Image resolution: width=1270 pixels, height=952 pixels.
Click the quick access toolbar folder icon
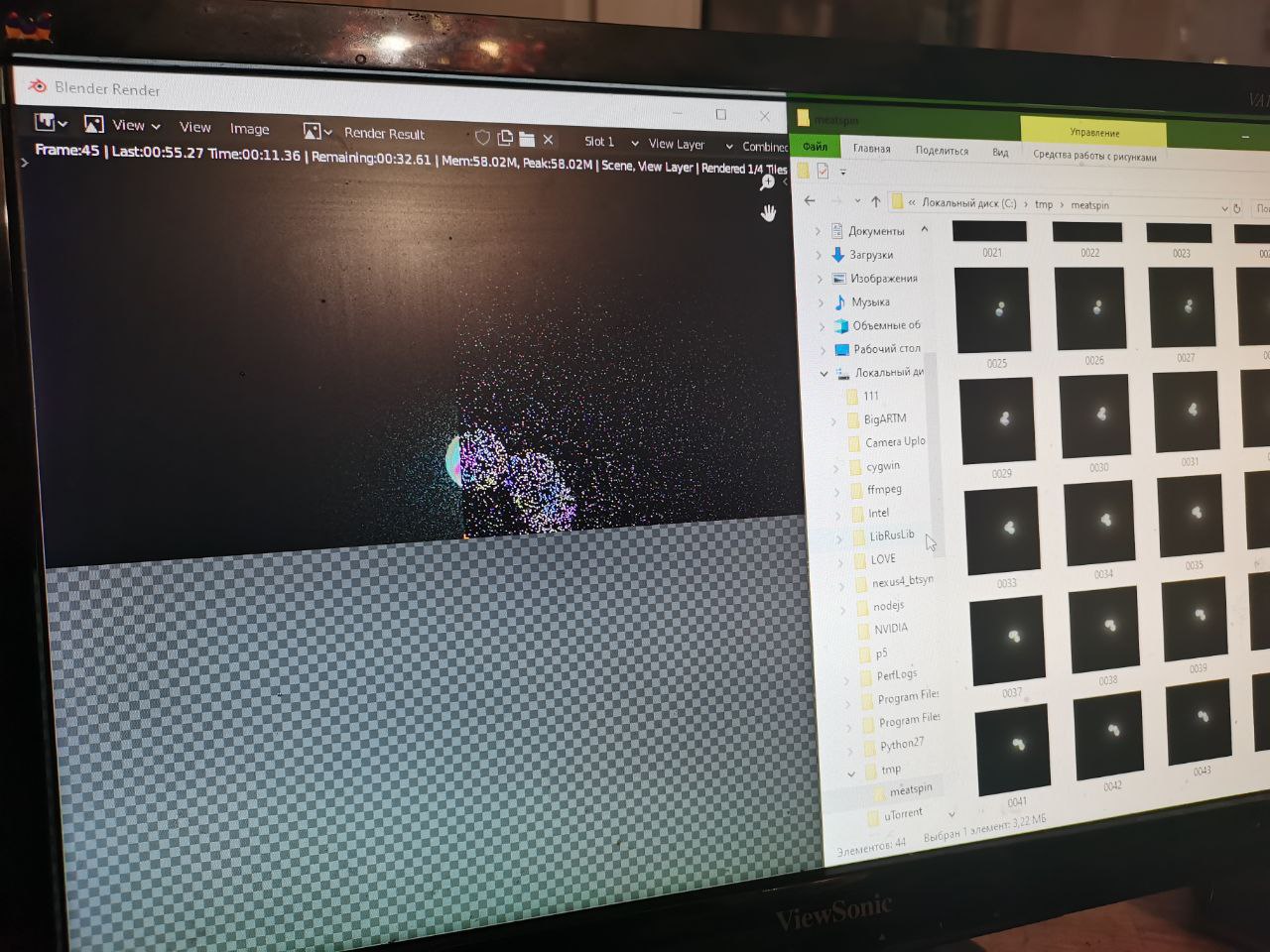point(803,171)
